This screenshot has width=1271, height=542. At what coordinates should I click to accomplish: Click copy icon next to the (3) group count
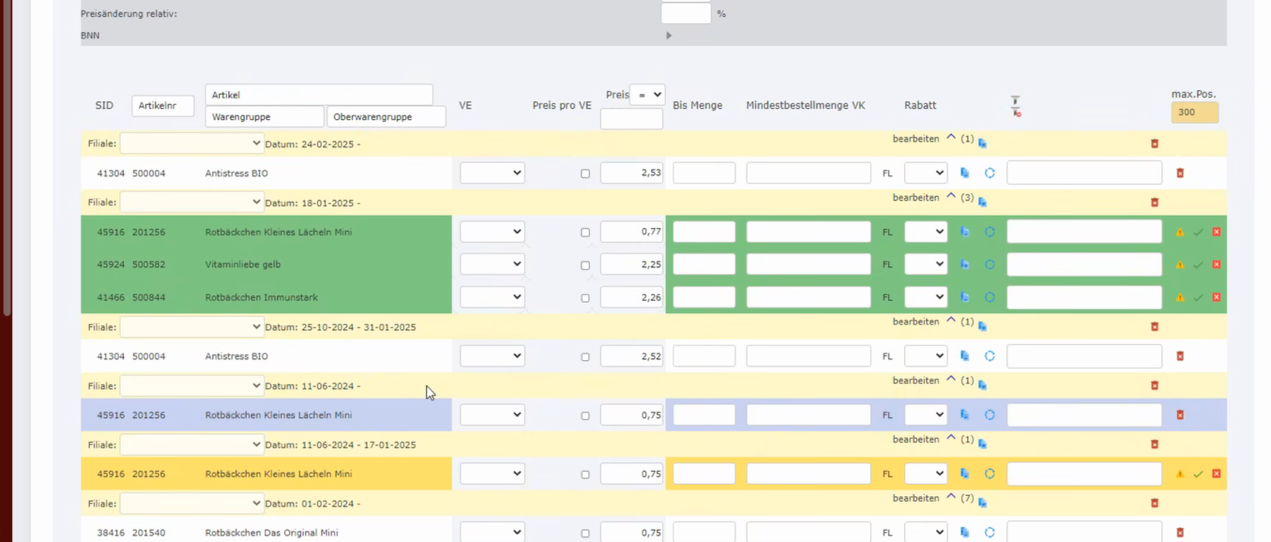pos(982,202)
